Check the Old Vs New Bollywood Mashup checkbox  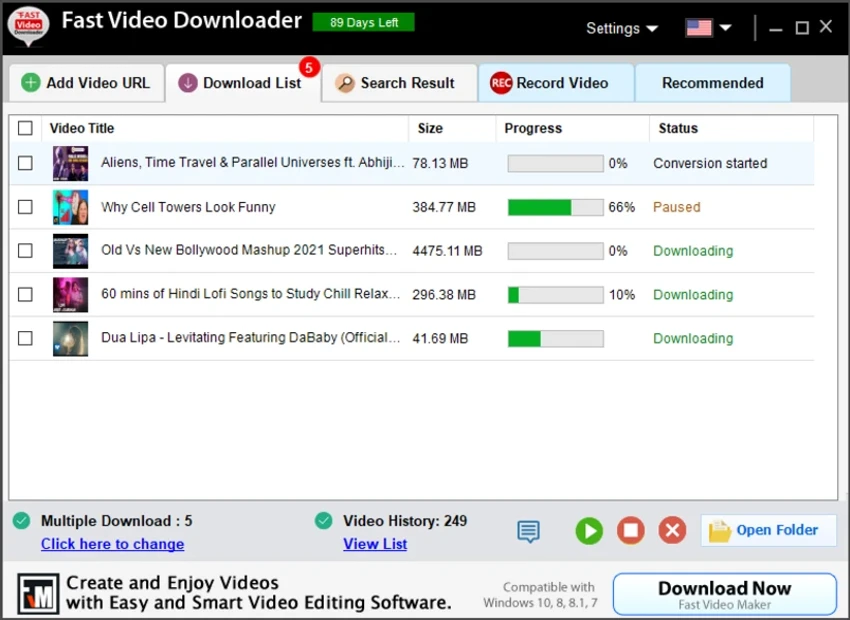click(x=25, y=251)
